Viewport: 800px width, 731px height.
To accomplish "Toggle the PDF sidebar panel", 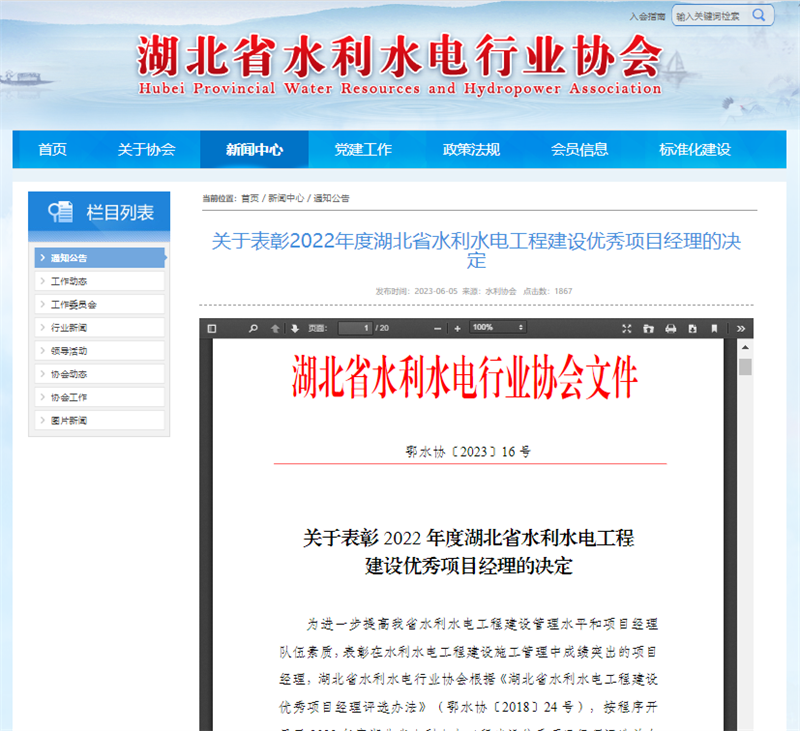I will tap(210, 327).
